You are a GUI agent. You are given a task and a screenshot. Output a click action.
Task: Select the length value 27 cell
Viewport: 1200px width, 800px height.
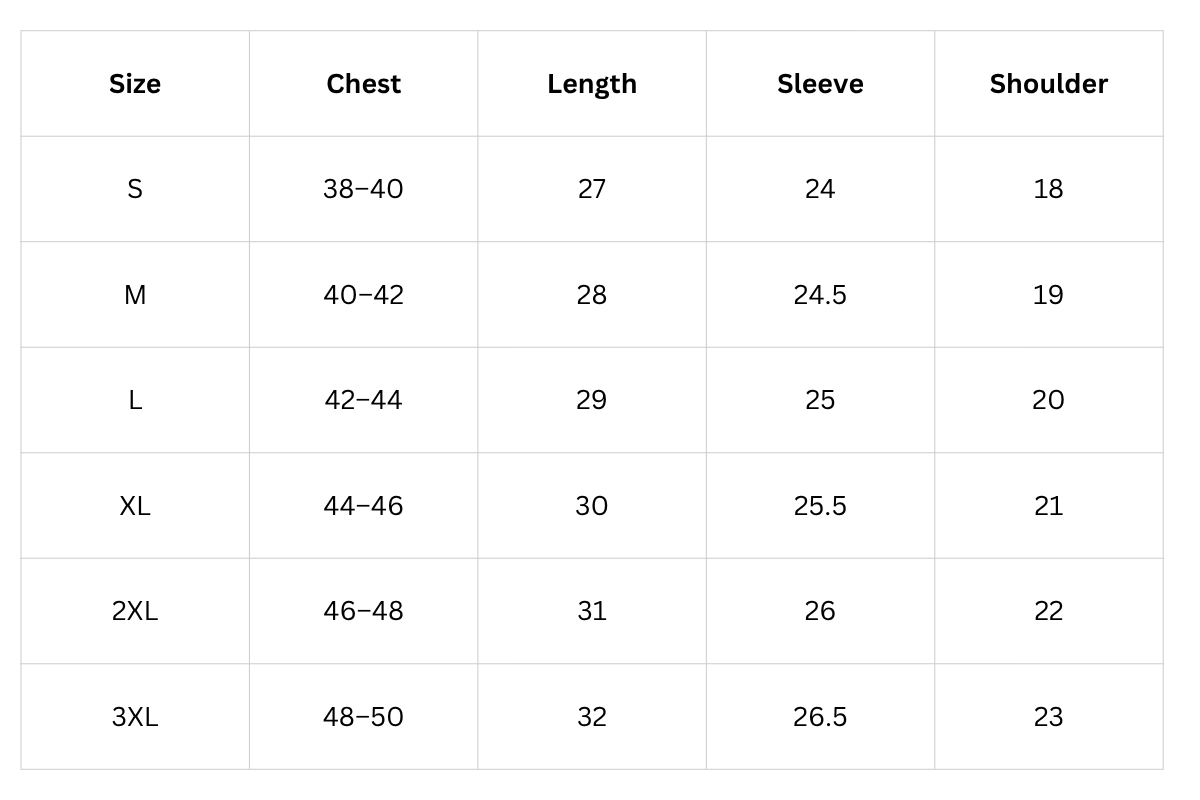coord(592,189)
